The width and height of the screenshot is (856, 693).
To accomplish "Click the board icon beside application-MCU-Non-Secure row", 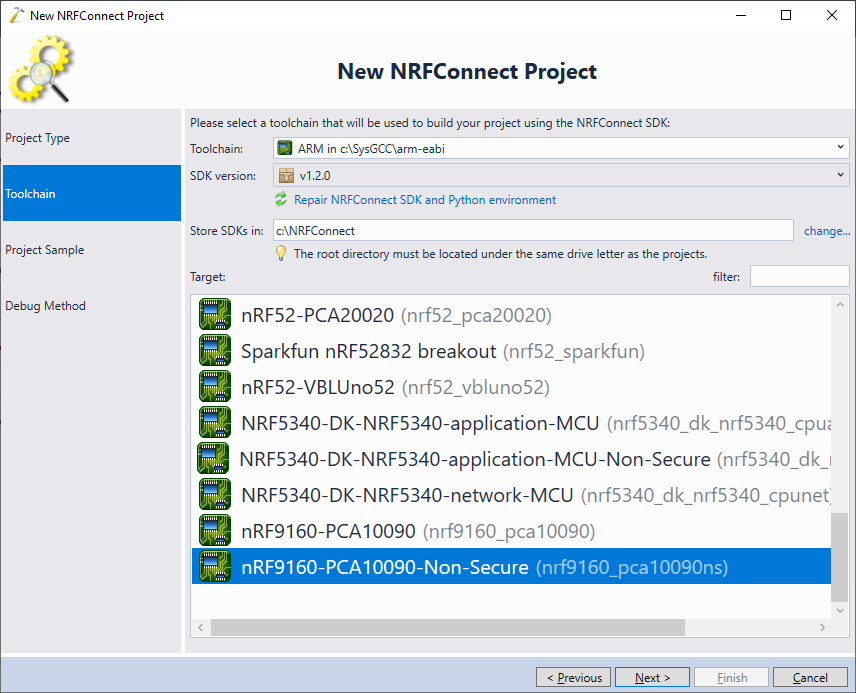I will tap(213, 458).
